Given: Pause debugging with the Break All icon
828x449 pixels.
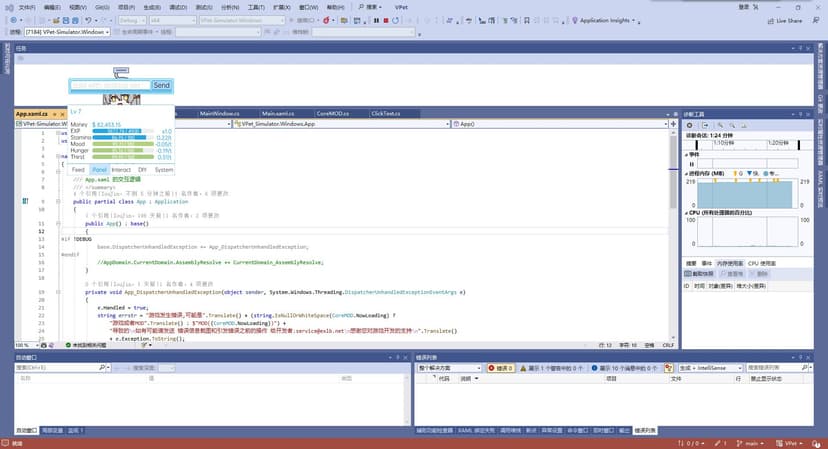Looking at the screenshot, I should [x=377, y=21].
